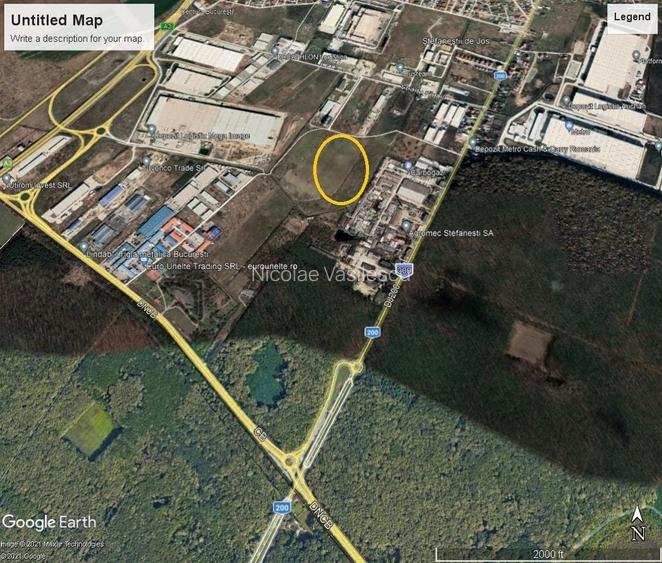
Task: Edit the map description text field
Action: (77, 39)
